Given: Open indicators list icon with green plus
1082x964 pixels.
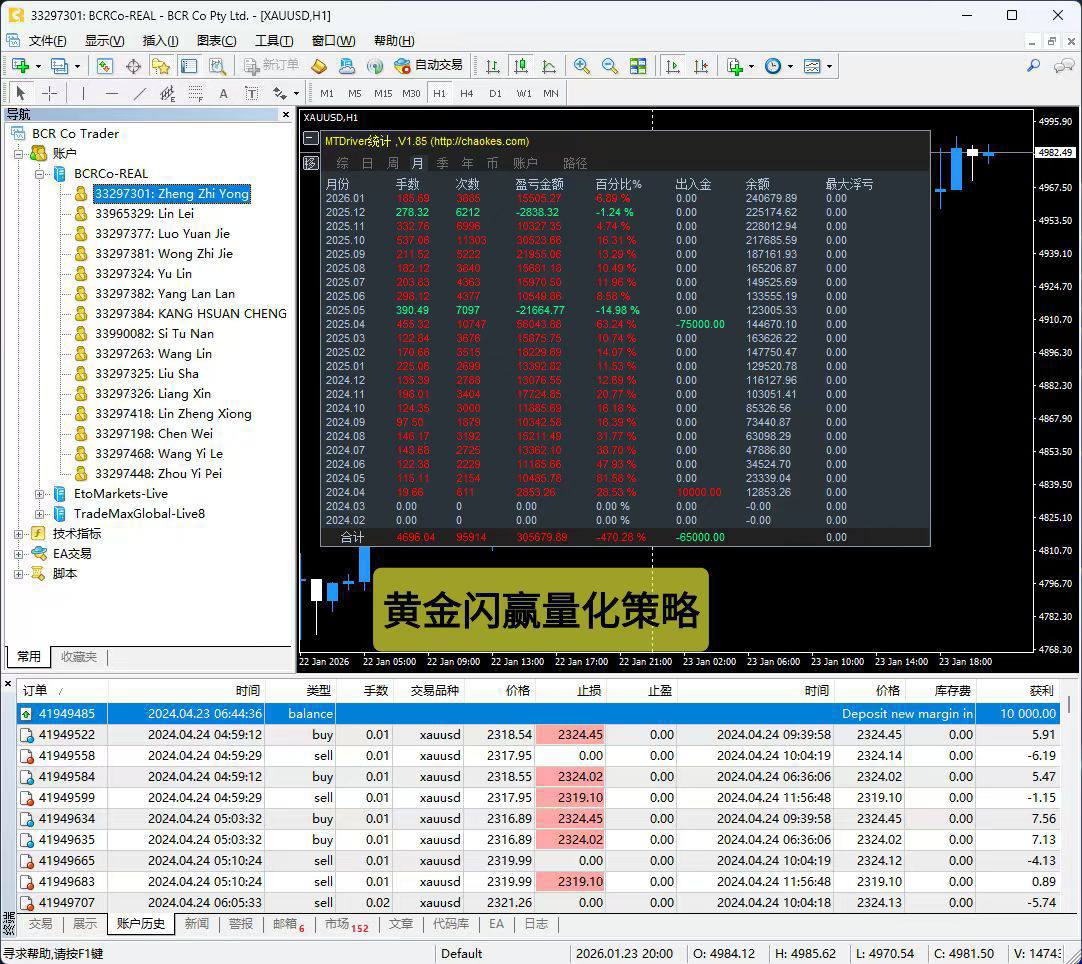Looking at the screenshot, I should point(736,66).
